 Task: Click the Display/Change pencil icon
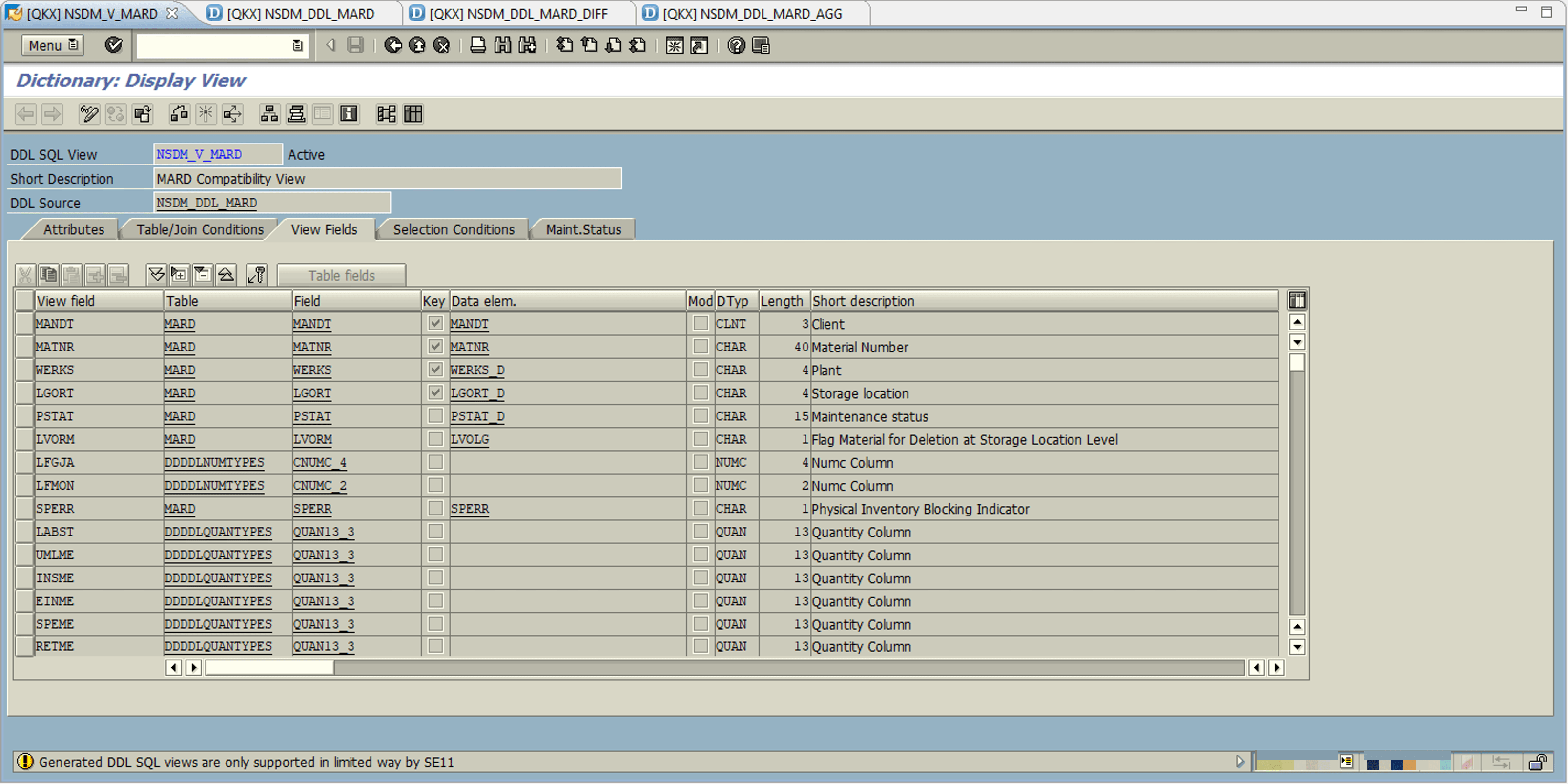(x=88, y=114)
